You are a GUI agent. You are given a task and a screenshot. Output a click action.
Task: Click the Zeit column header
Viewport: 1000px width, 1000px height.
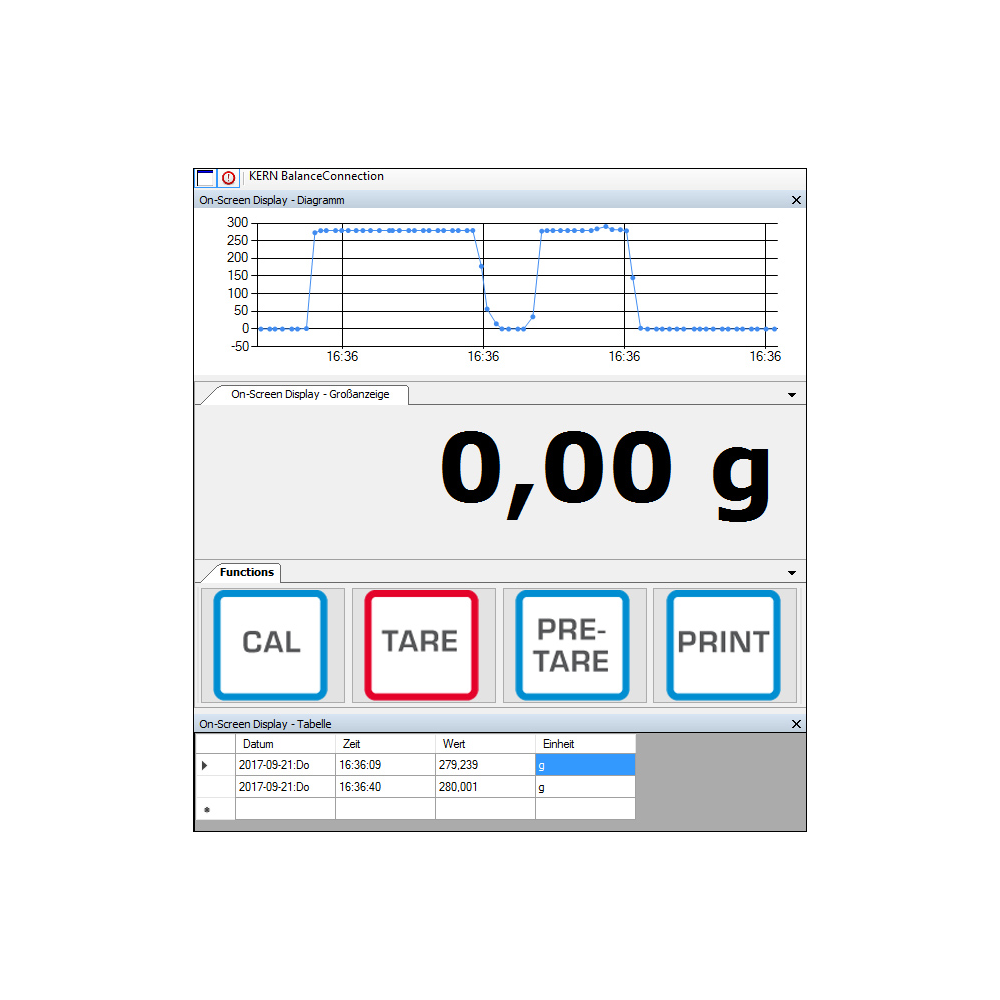(x=385, y=744)
